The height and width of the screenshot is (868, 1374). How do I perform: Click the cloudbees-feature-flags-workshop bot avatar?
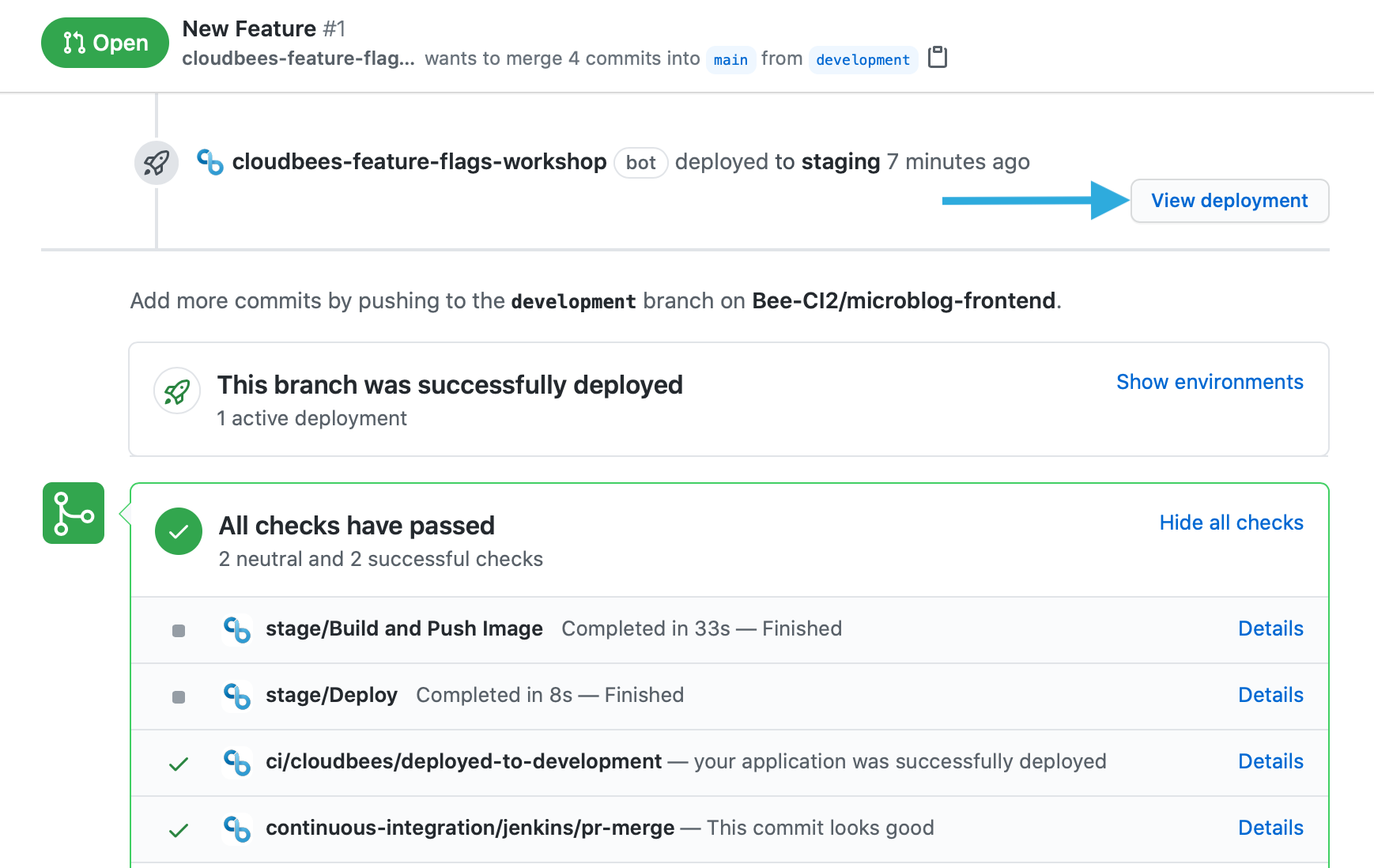click(210, 162)
